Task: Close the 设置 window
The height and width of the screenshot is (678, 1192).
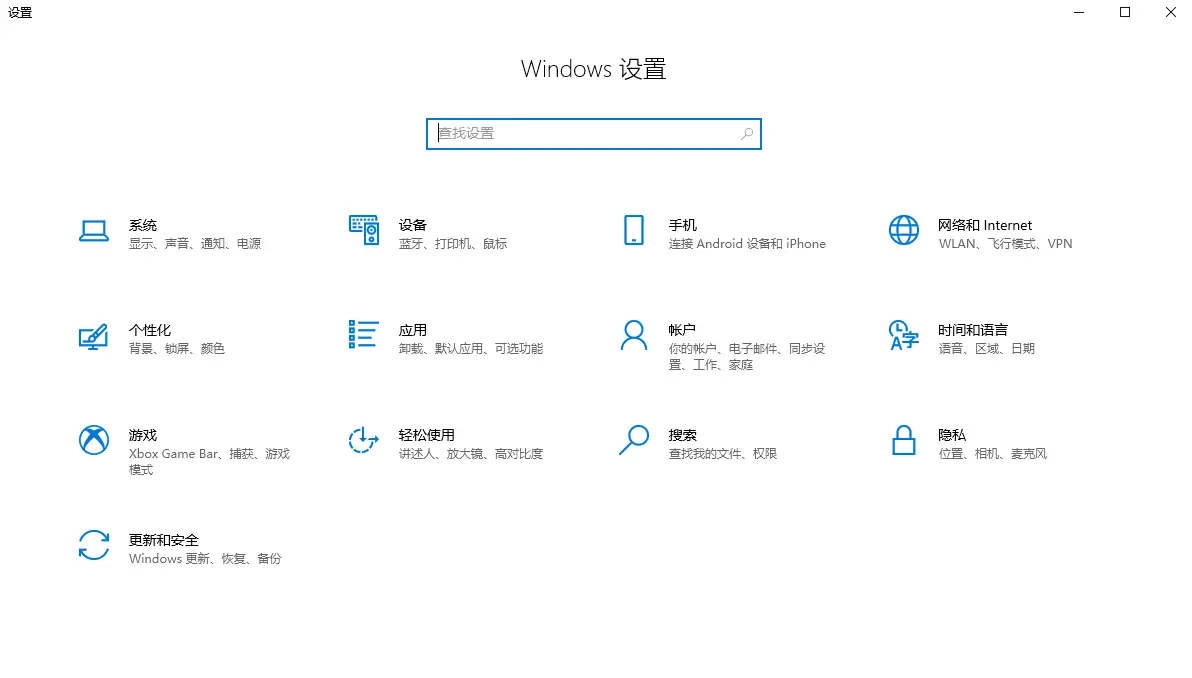Action: tap(1170, 12)
